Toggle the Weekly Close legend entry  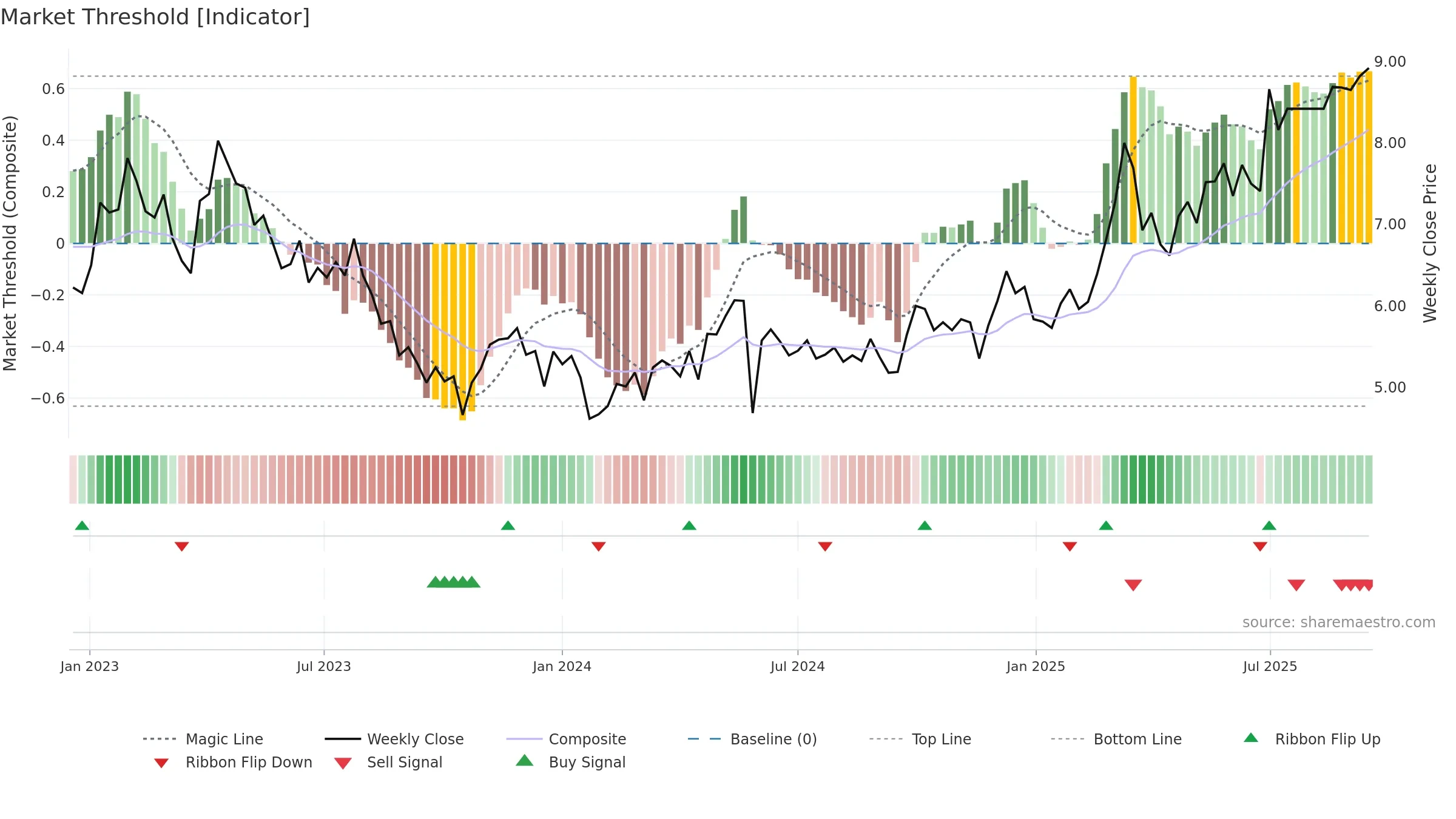(394, 739)
